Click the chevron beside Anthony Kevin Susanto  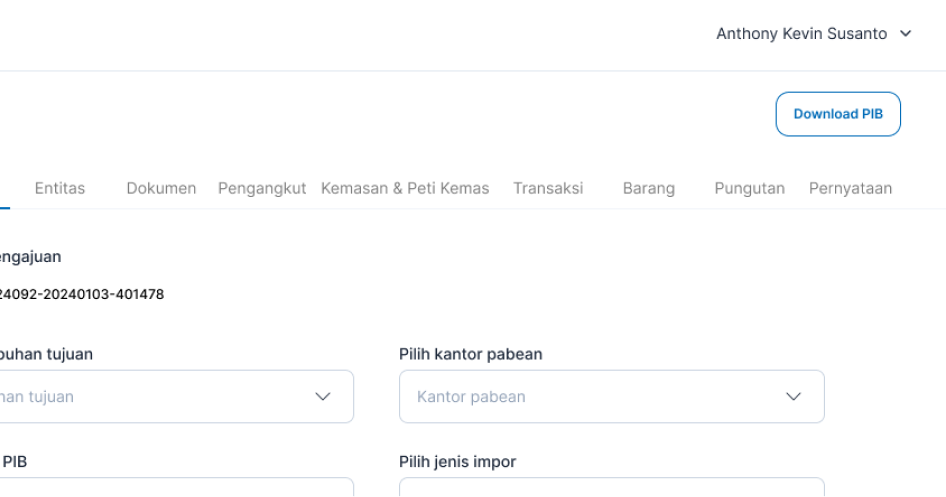[906, 34]
